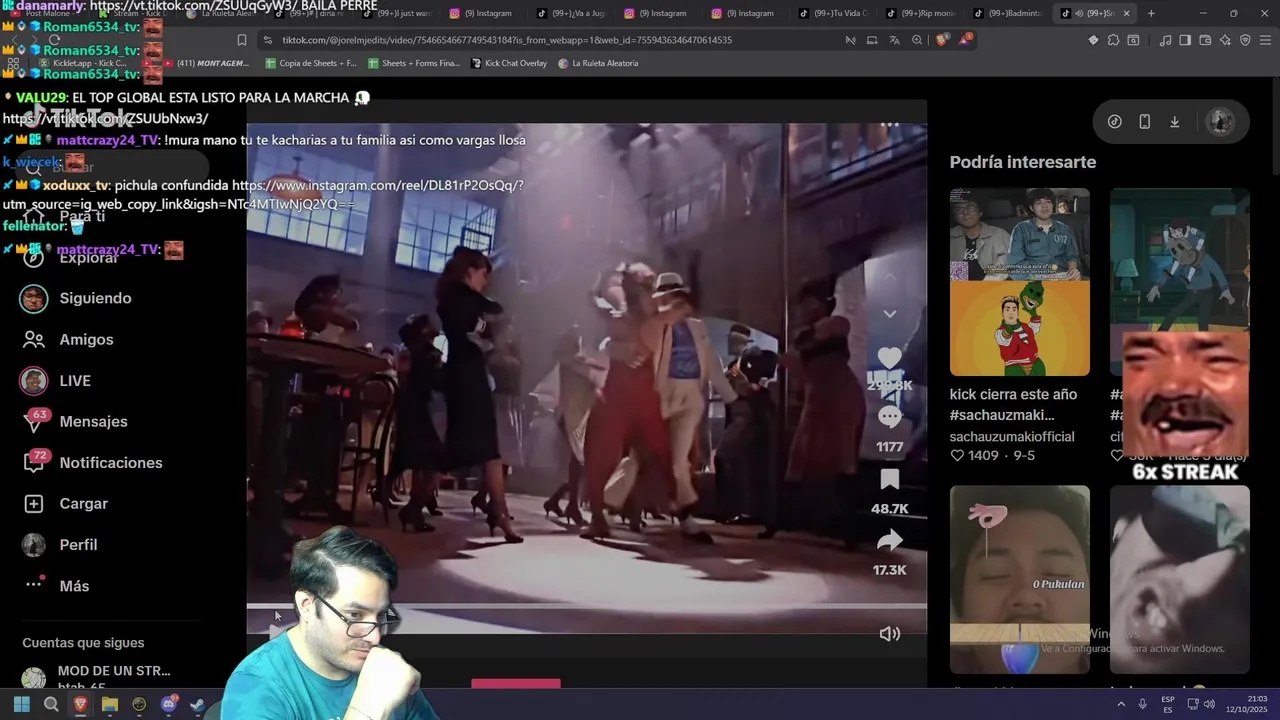The width and height of the screenshot is (1280, 720).
Task: Bookmark this page in the address bar
Action: pos(242,40)
